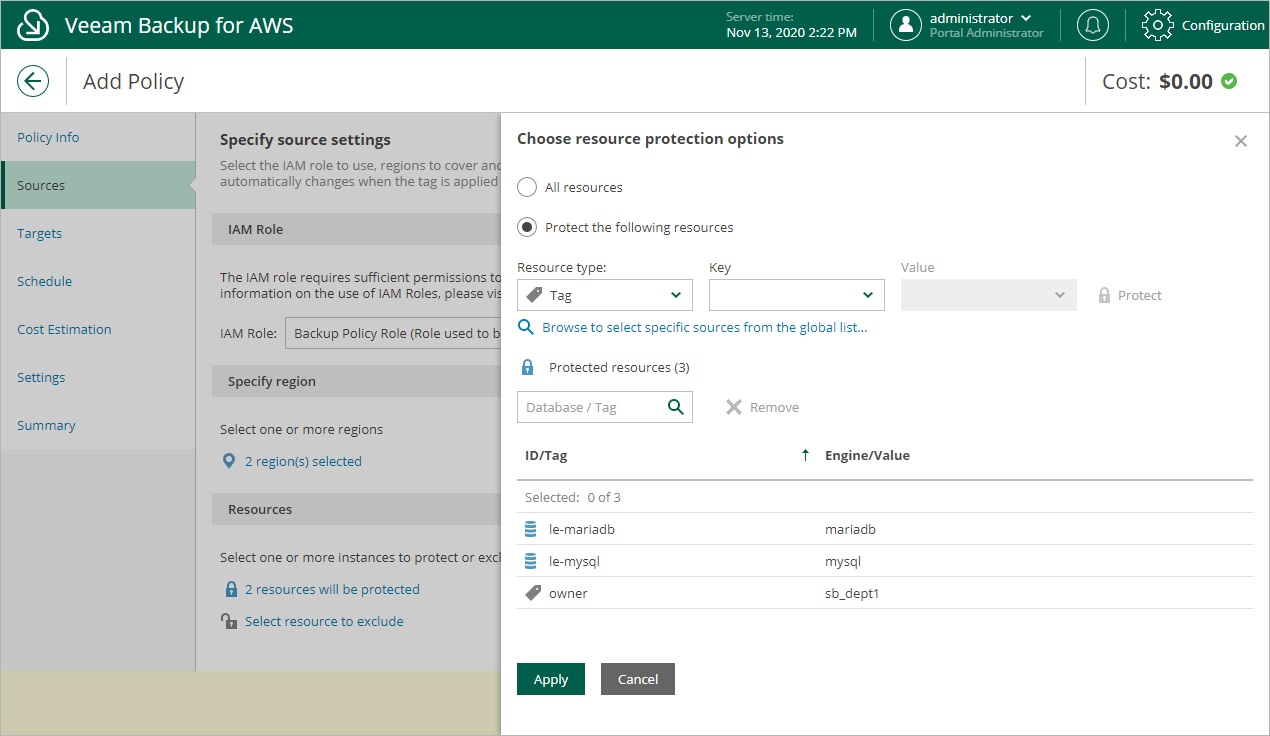Click the administrator user avatar icon
Viewport: 1270px width, 736px height.
pyautogui.click(x=906, y=25)
